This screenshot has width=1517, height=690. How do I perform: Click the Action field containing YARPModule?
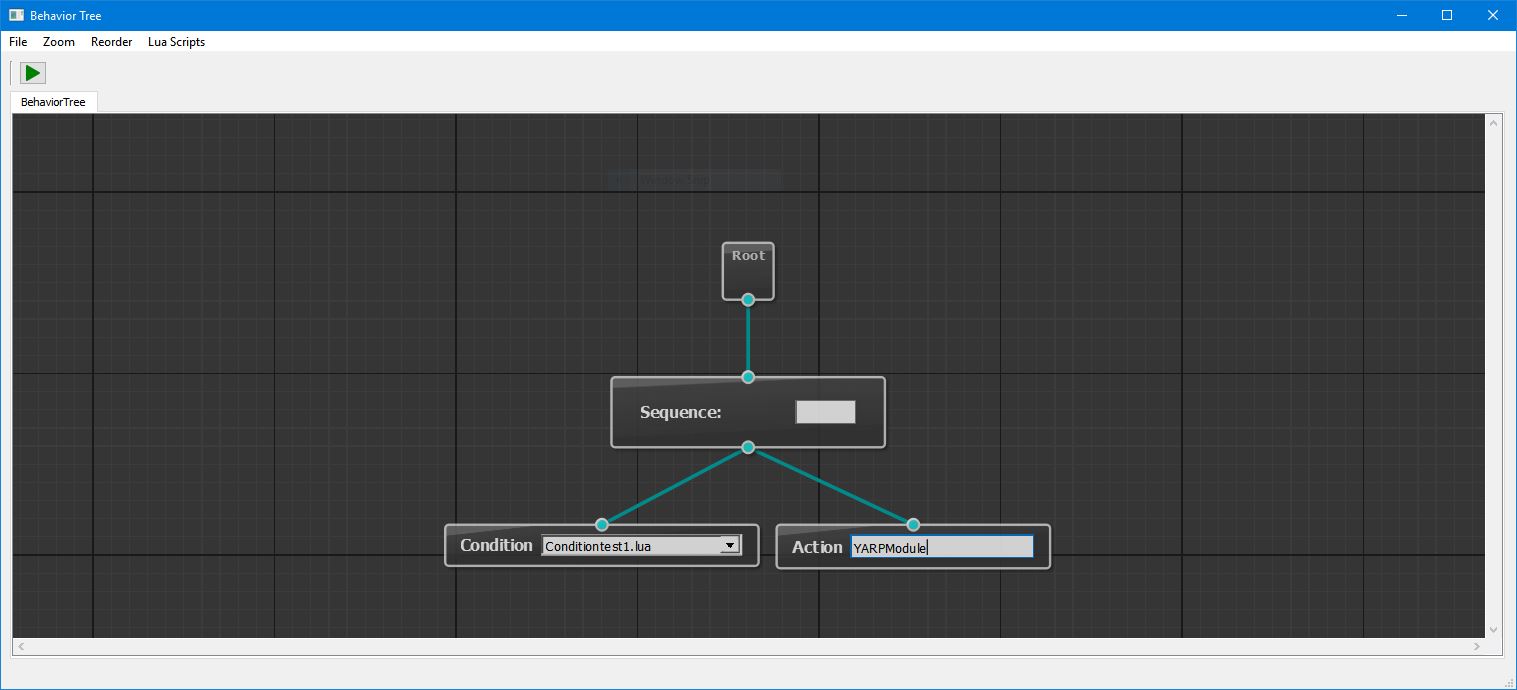pyautogui.click(x=941, y=547)
